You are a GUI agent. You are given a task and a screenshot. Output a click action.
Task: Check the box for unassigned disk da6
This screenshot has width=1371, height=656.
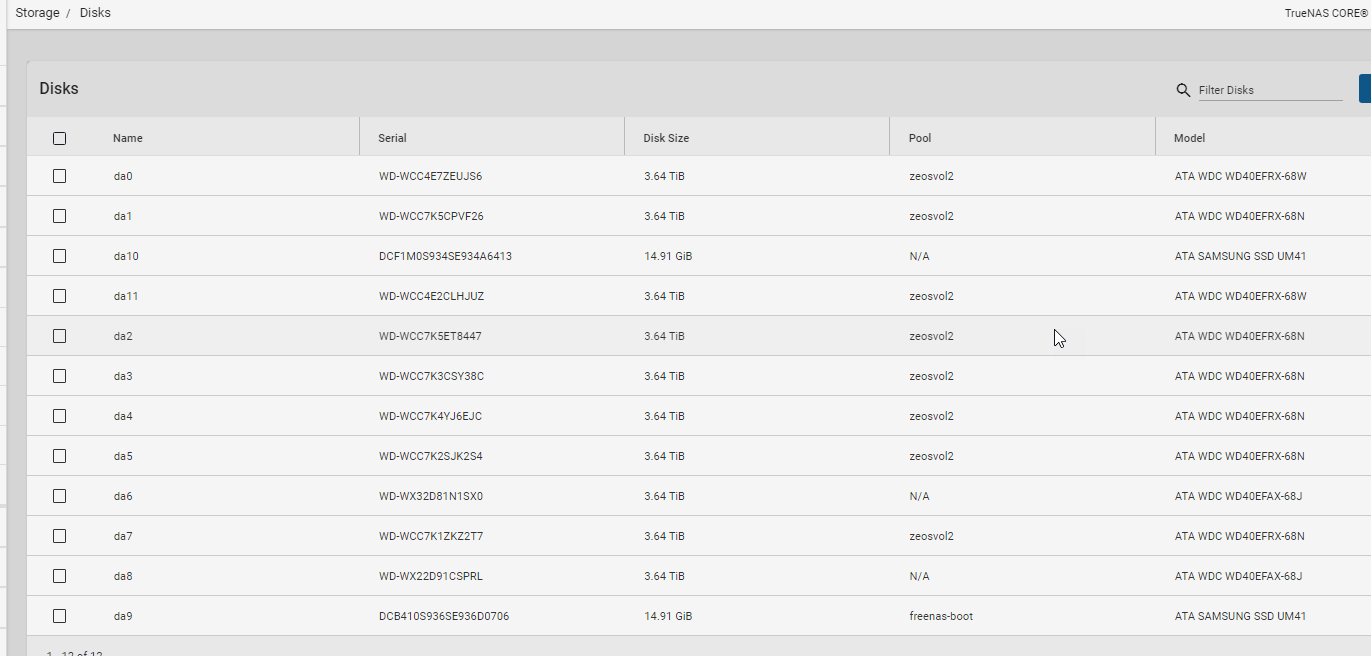[x=59, y=496]
